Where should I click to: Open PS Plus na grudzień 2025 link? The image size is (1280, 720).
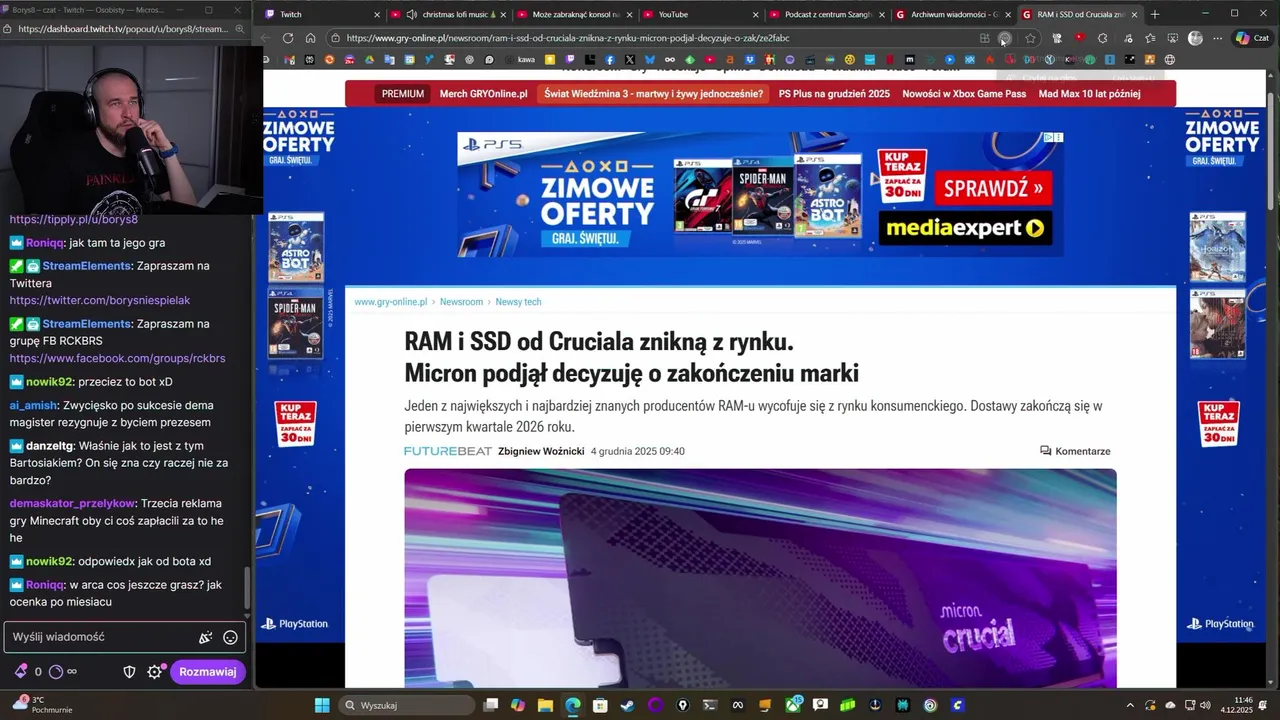834,94
